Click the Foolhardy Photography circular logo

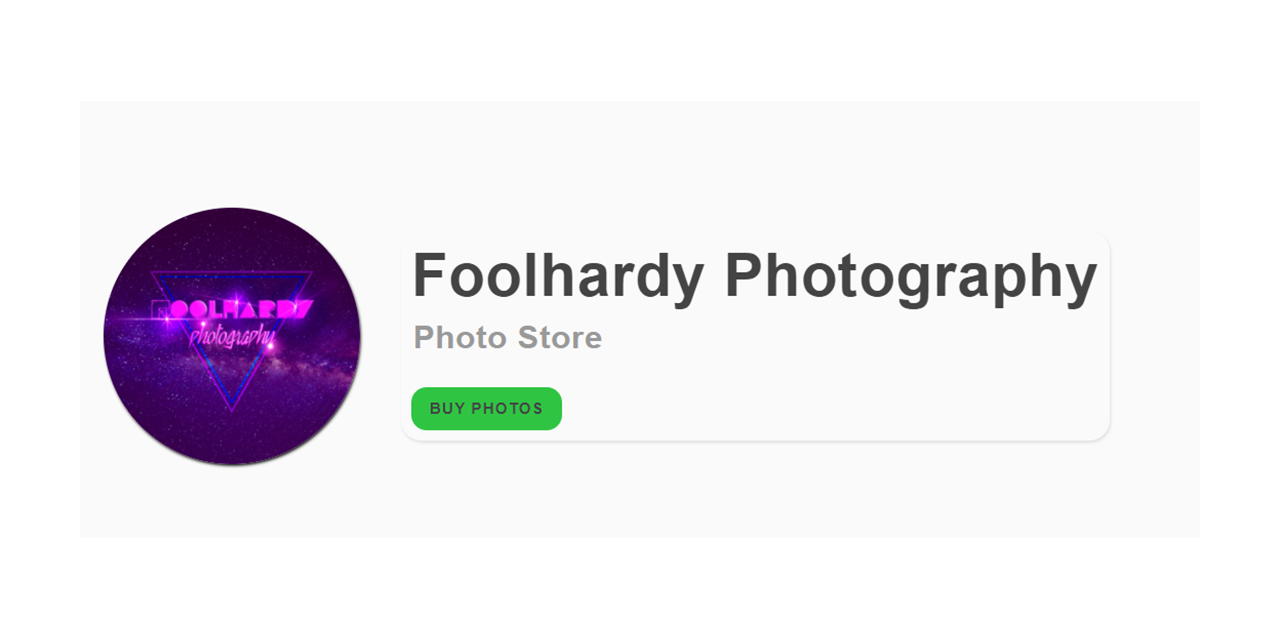point(232,336)
